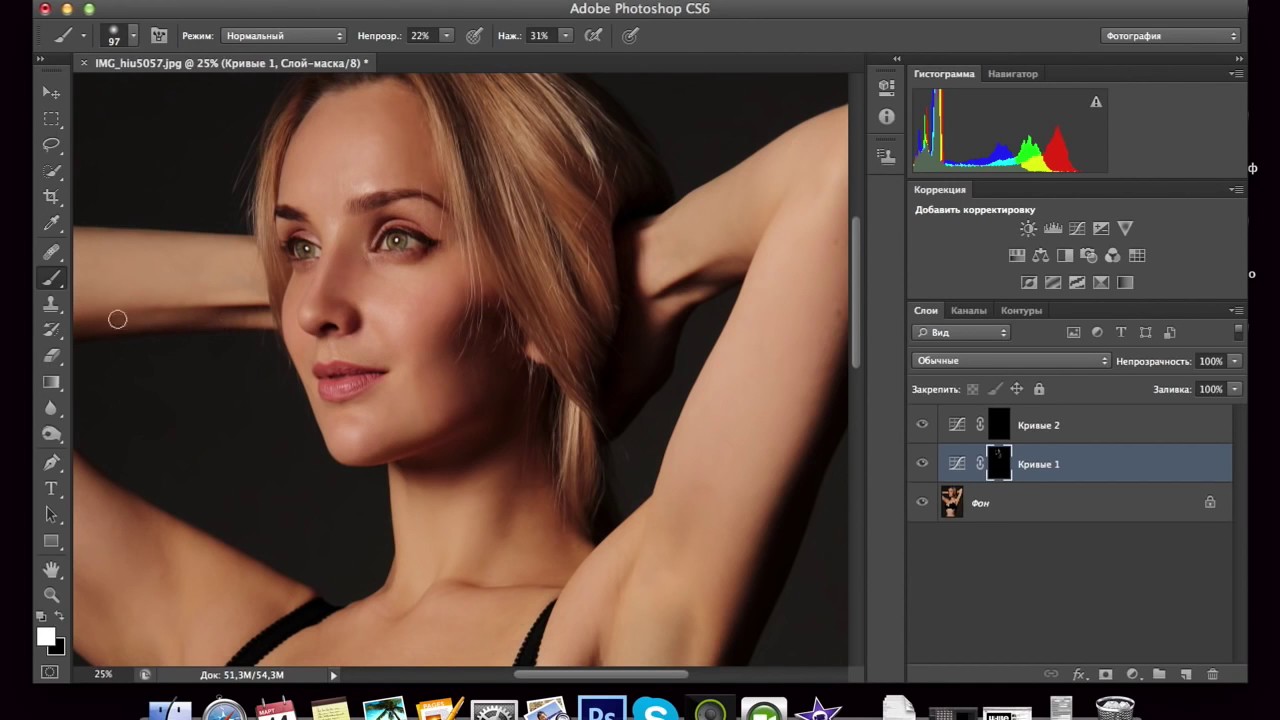Expand the Фотография workspace dropdown
Image resolution: width=1280 pixels, height=720 pixels.
point(1170,36)
